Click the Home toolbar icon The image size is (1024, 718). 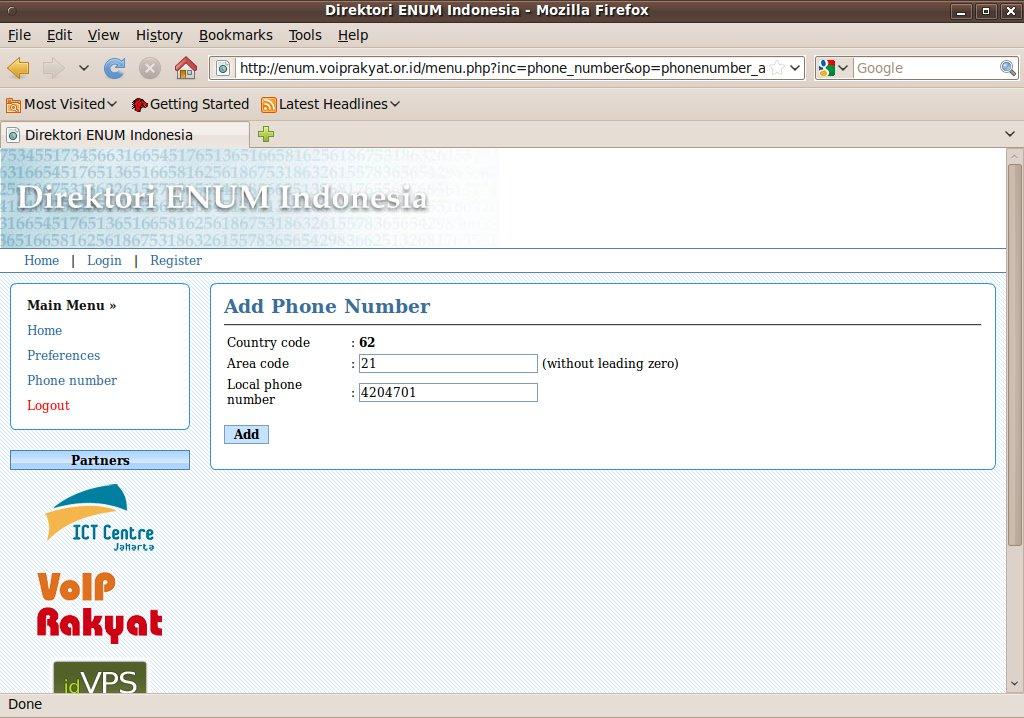pos(185,68)
